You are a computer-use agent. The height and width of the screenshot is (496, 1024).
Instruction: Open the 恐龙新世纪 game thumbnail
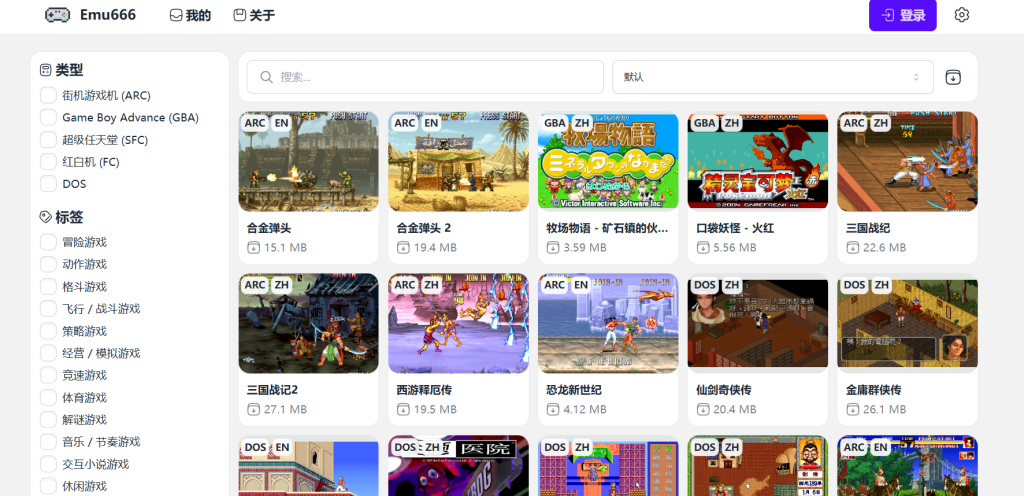pos(608,323)
